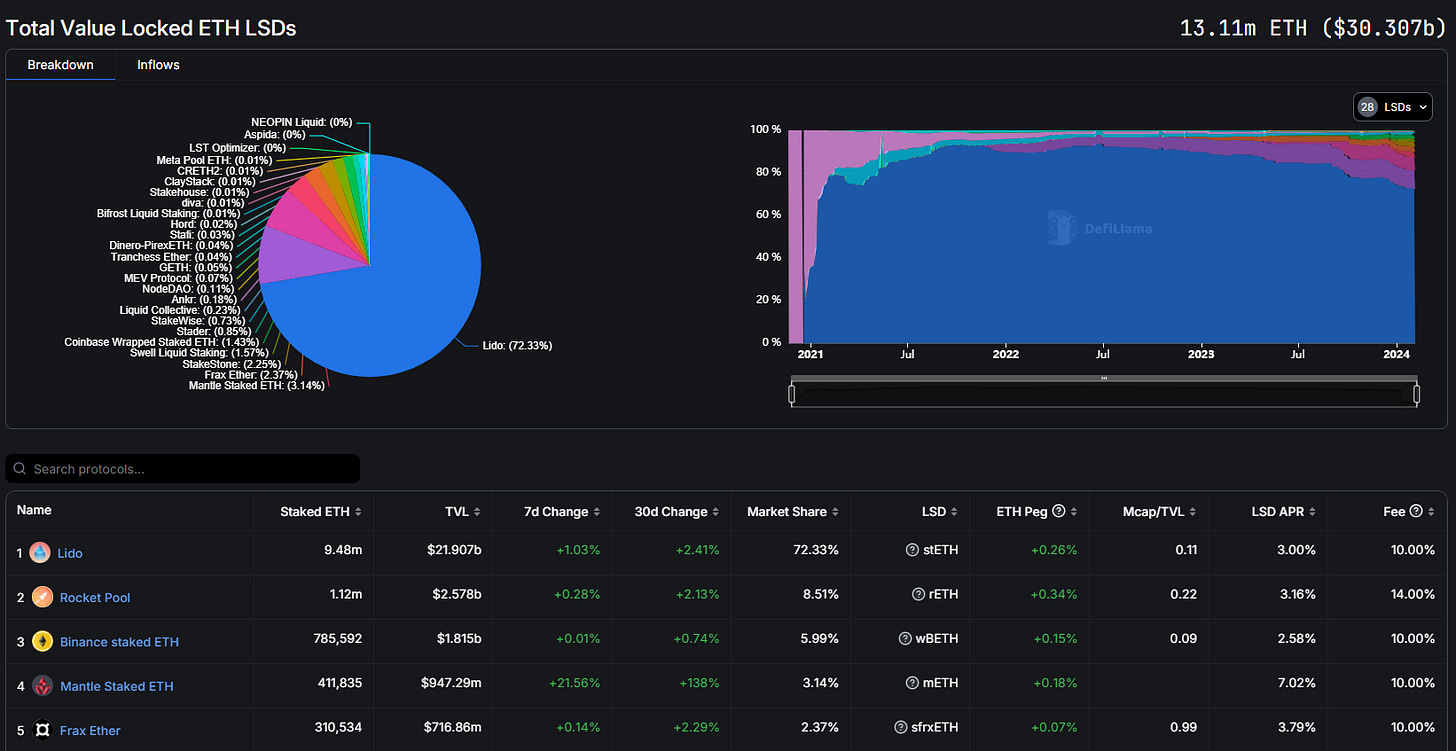Screen dimensions: 1456x751
Task: Click the 8.51% Market Share cell
Action: [819, 596]
